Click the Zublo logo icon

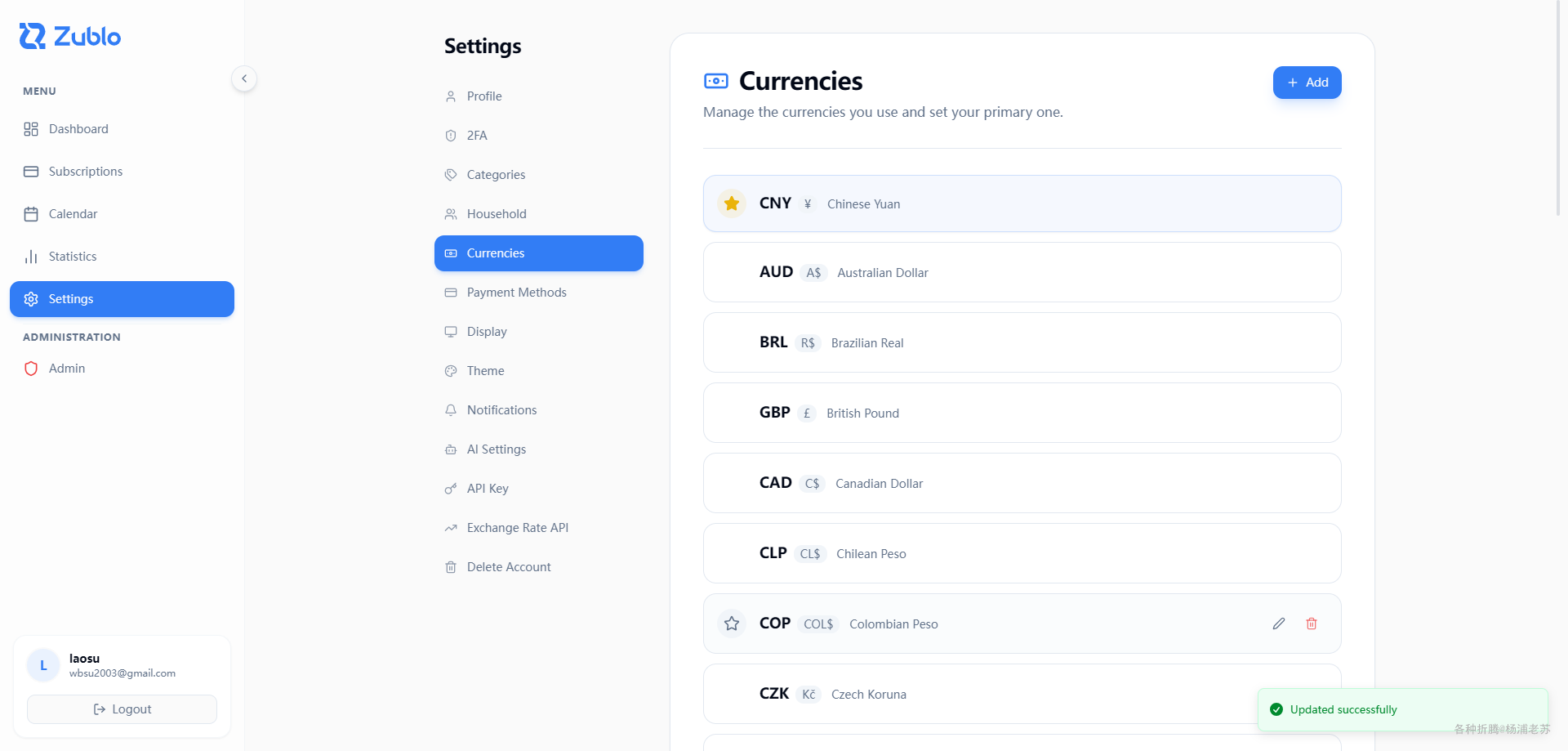33,36
